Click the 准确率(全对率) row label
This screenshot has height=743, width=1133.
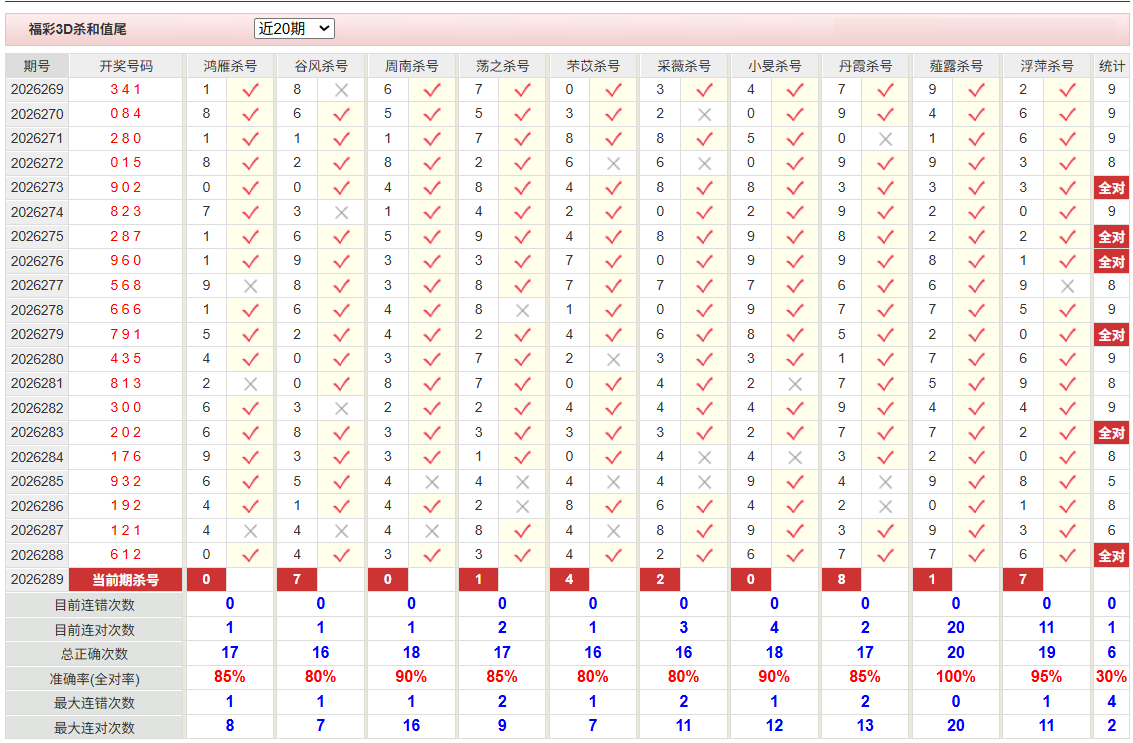click(x=95, y=679)
